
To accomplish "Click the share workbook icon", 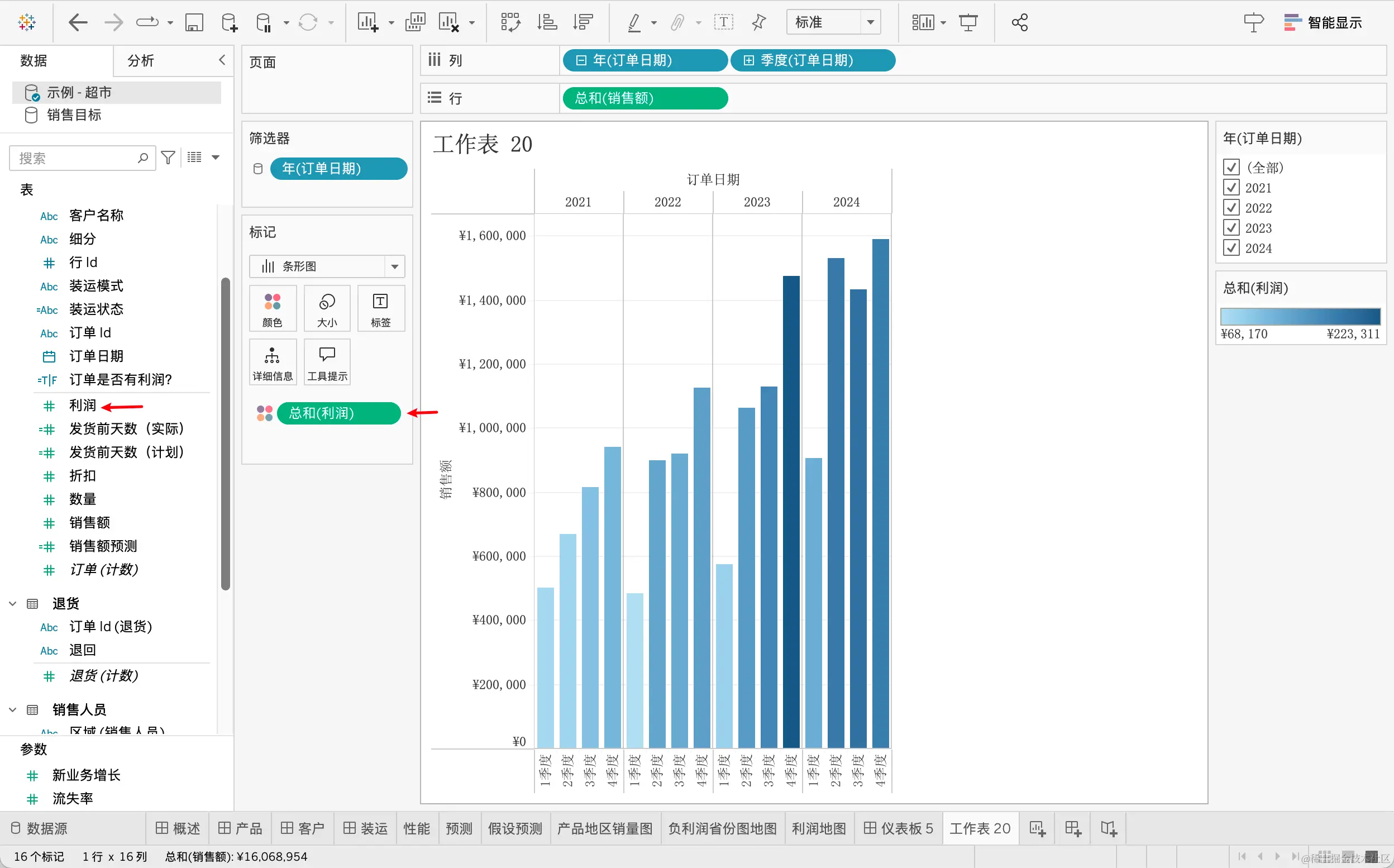I will (x=1019, y=23).
